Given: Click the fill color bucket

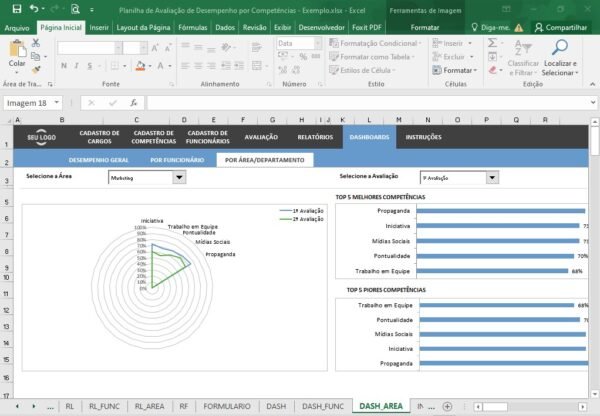Looking at the screenshot, I should click(x=140, y=66).
